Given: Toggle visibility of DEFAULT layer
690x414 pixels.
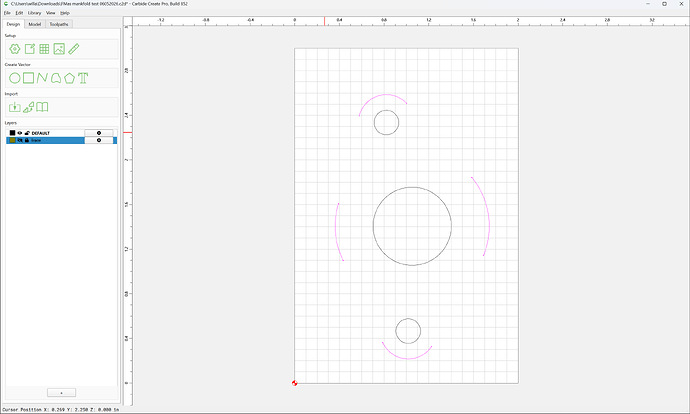Looking at the screenshot, I should point(20,133).
